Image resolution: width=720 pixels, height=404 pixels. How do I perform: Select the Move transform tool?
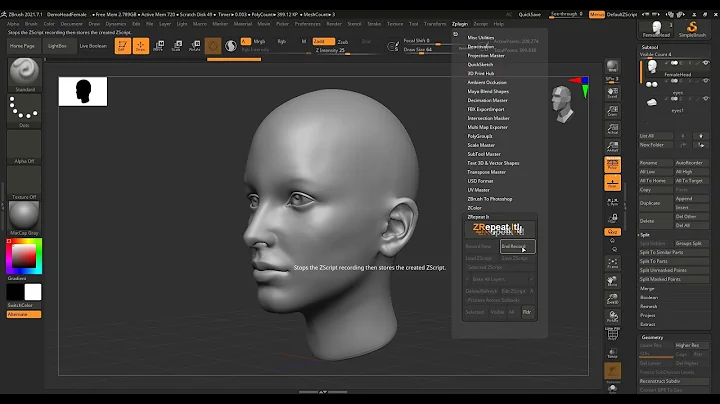point(159,46)
